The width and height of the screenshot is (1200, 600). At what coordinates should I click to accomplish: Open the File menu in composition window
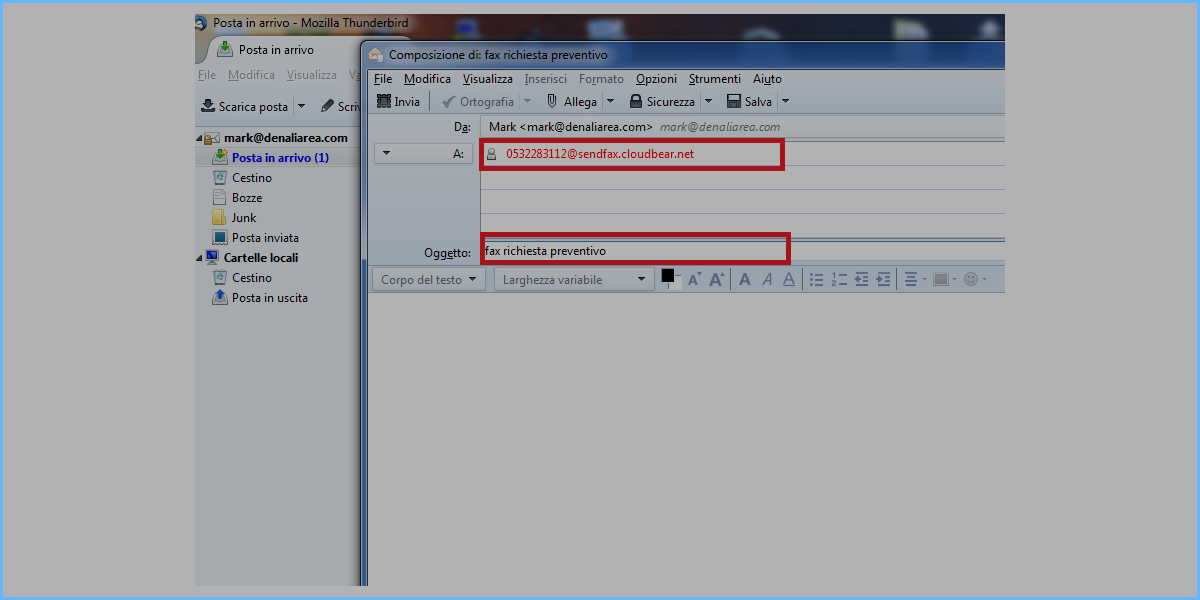(383, 79)
